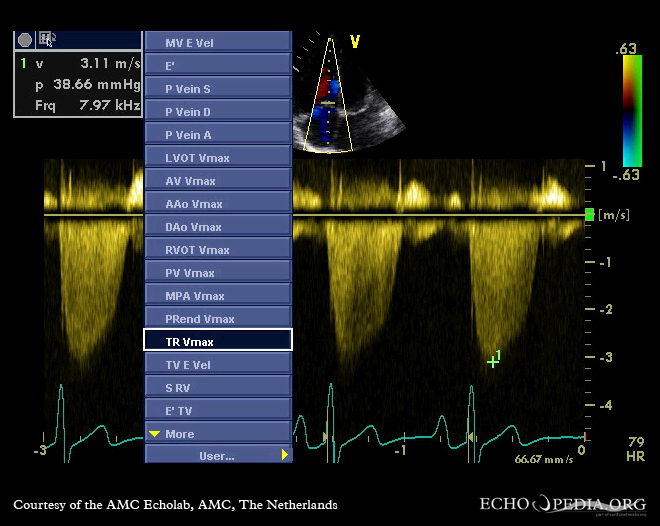
Task: Click the ECHOPEDIA.ORG logo link
Action: point(562,504)
